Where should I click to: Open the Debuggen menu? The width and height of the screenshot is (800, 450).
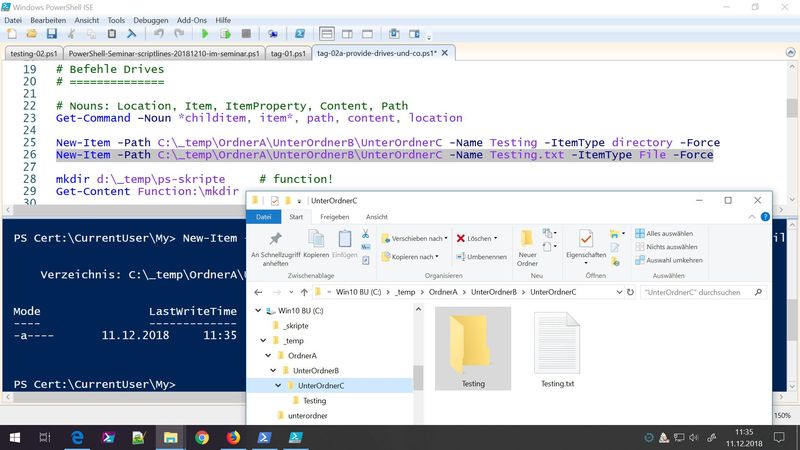tap(151, 19)
